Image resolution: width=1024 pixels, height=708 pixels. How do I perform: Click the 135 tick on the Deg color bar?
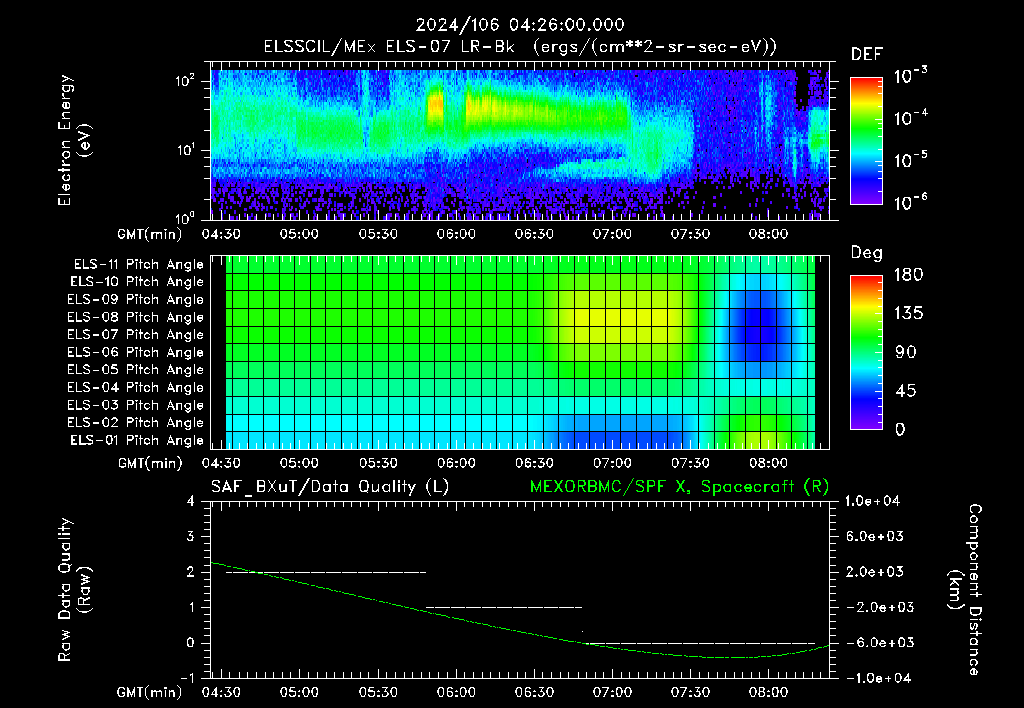click(x=908, y=314)
